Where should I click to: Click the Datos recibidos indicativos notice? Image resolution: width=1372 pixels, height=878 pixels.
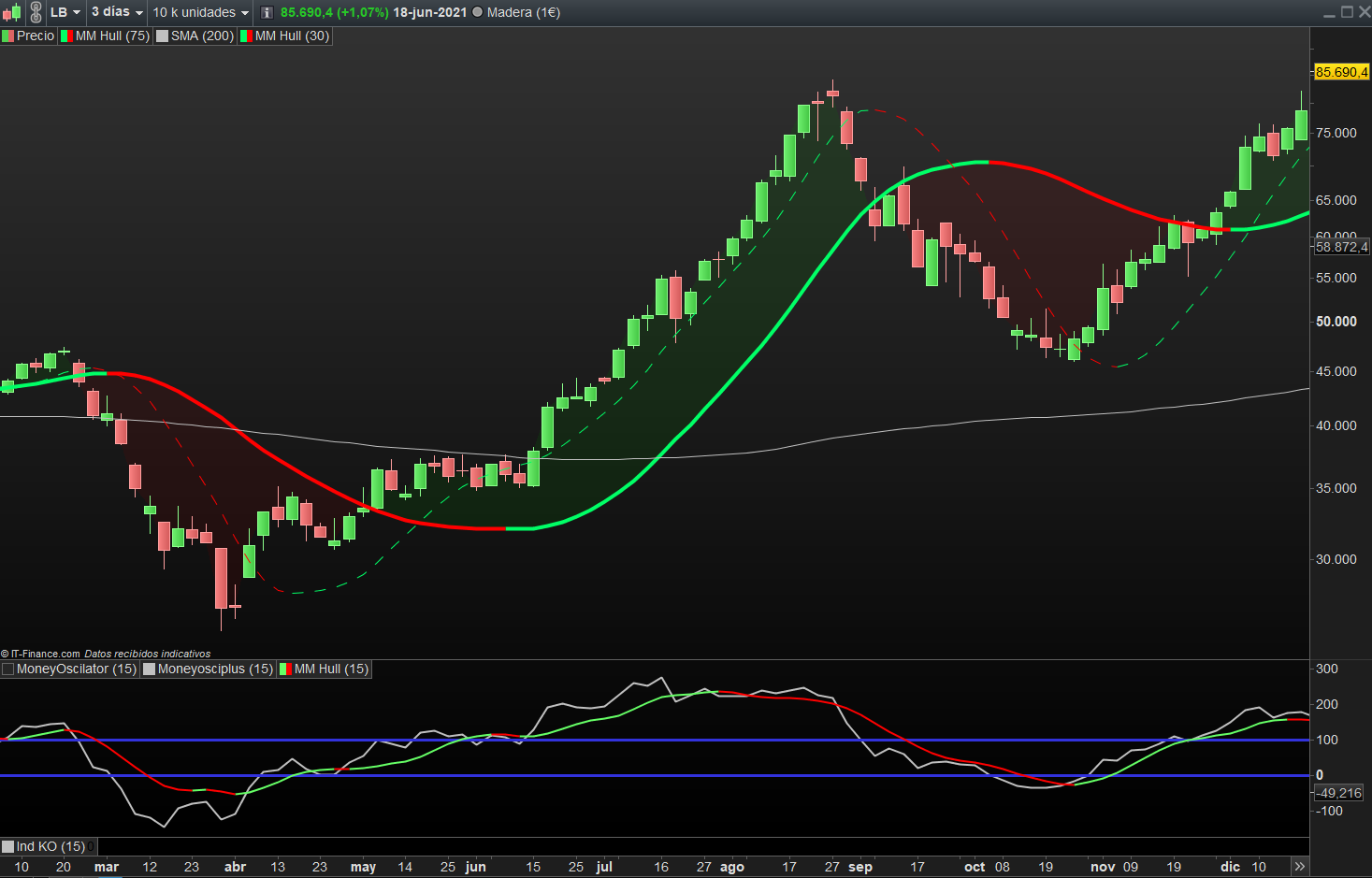(147, 654)
